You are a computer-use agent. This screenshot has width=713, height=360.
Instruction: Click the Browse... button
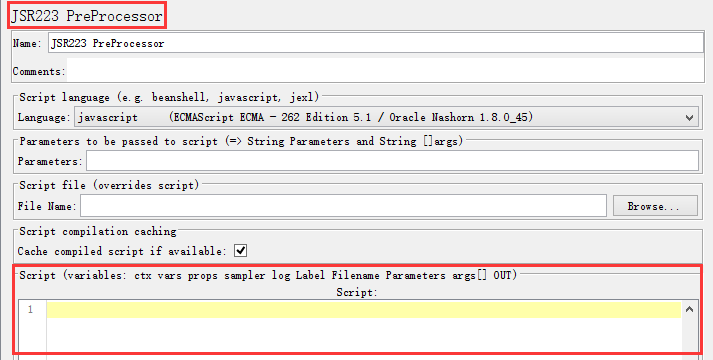pyautogui.click(x=655, y=206)
